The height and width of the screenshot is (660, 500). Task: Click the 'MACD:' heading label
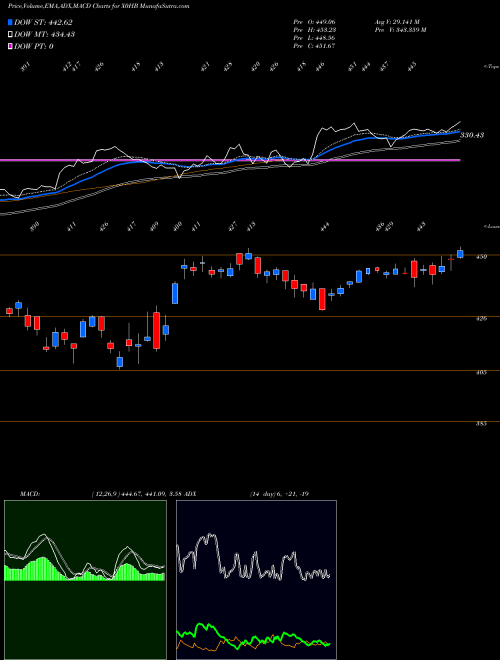(x=29, y=494)
